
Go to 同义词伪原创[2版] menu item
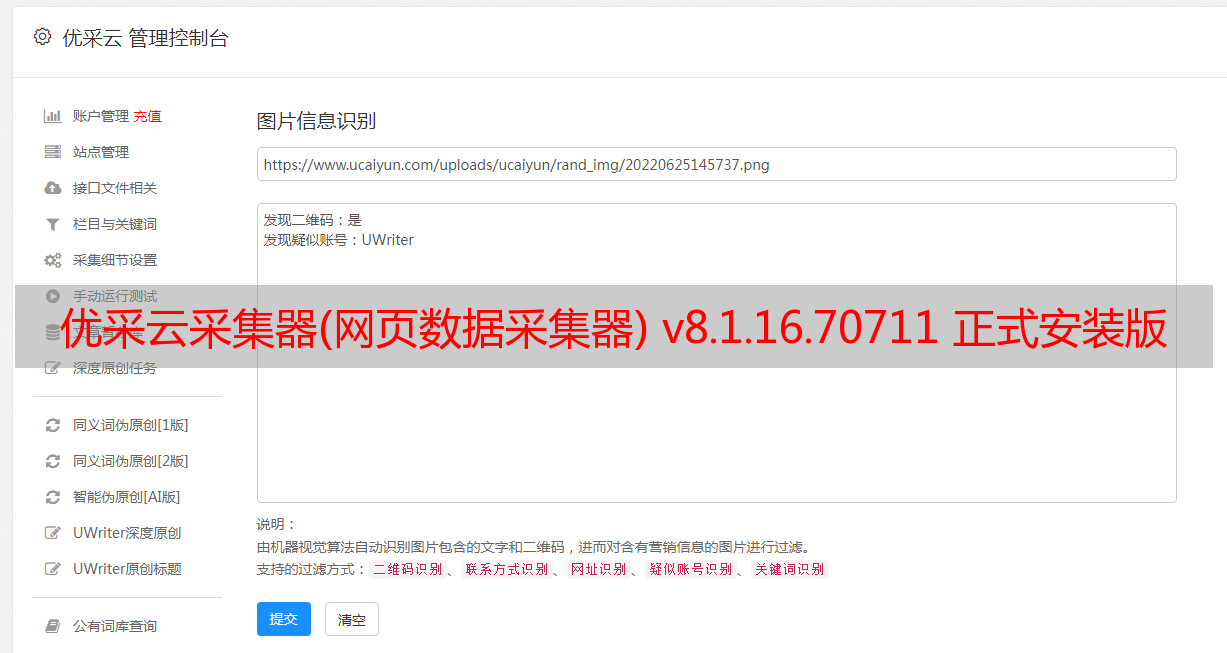pos(130,461)
